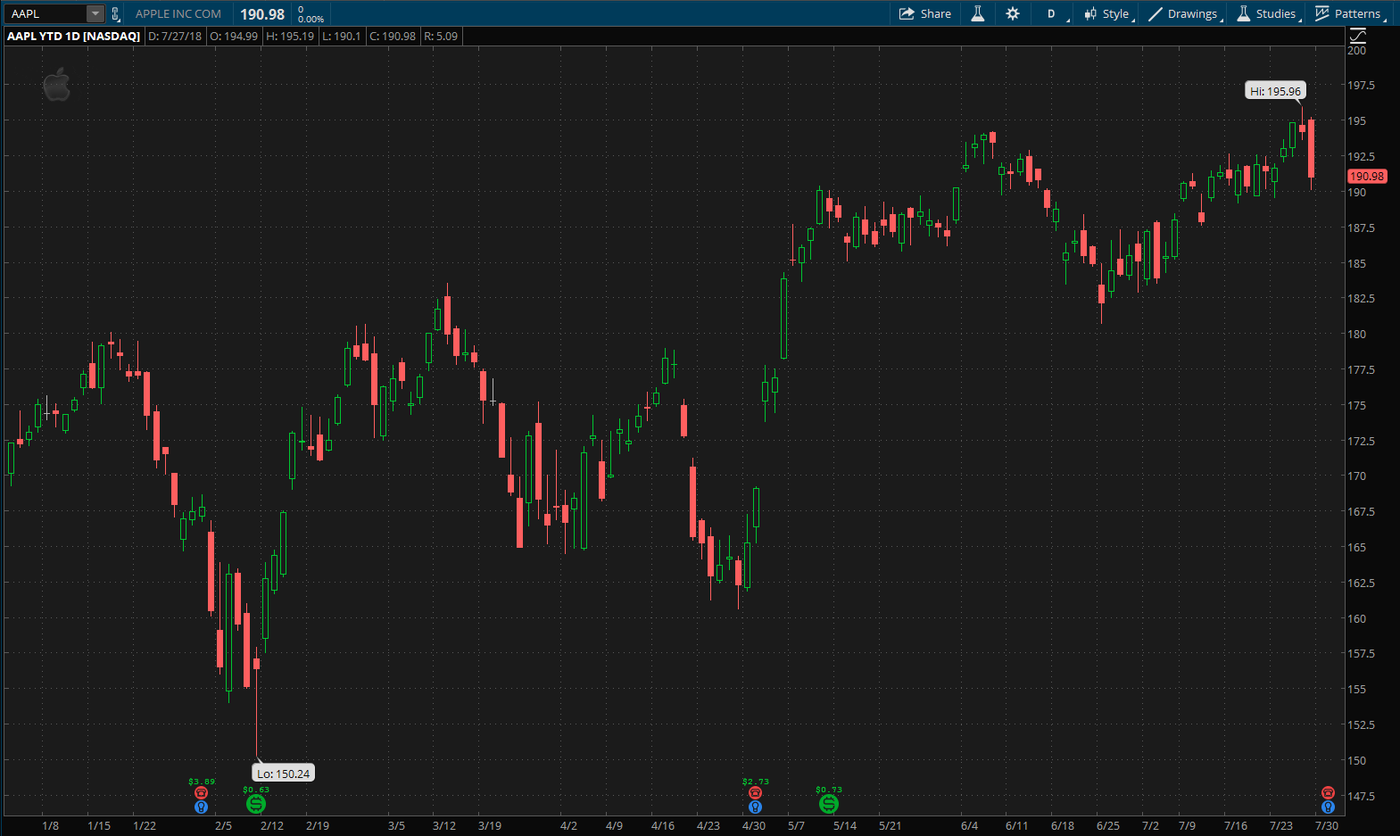
Task: Click the AAPL YTD 1D [NASDAQ] chart title
Action: [x=74, y=36]
